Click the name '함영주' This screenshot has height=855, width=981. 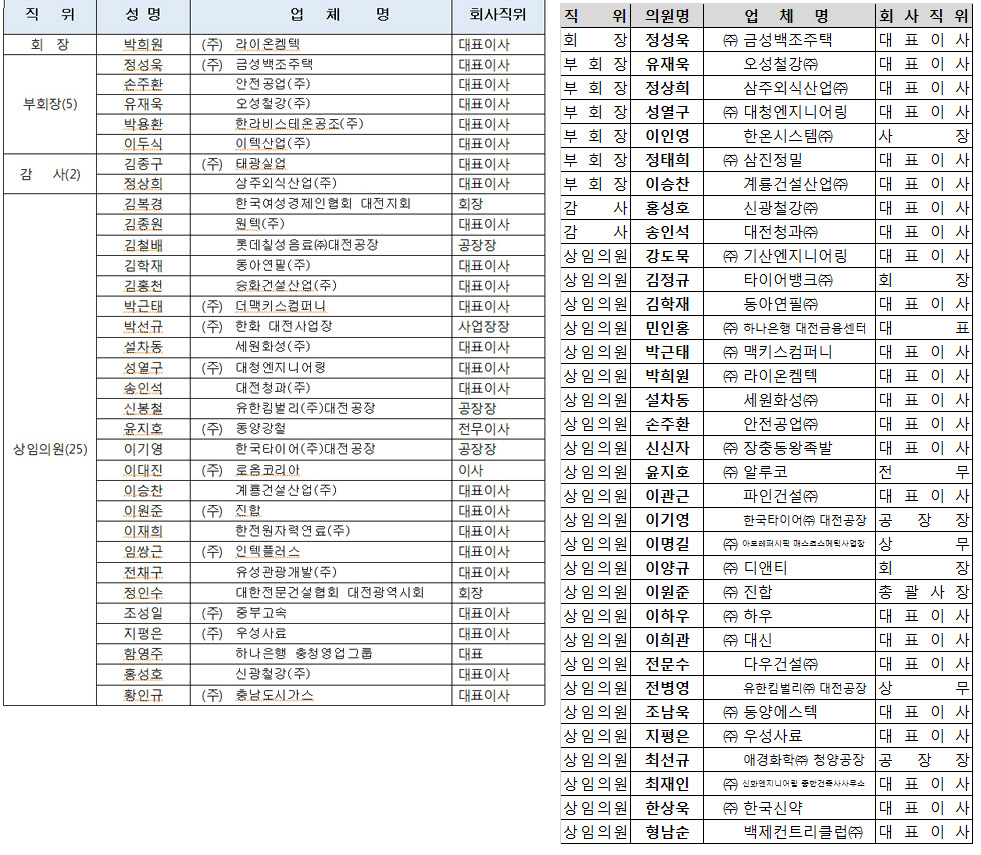[x=143, y=654]
